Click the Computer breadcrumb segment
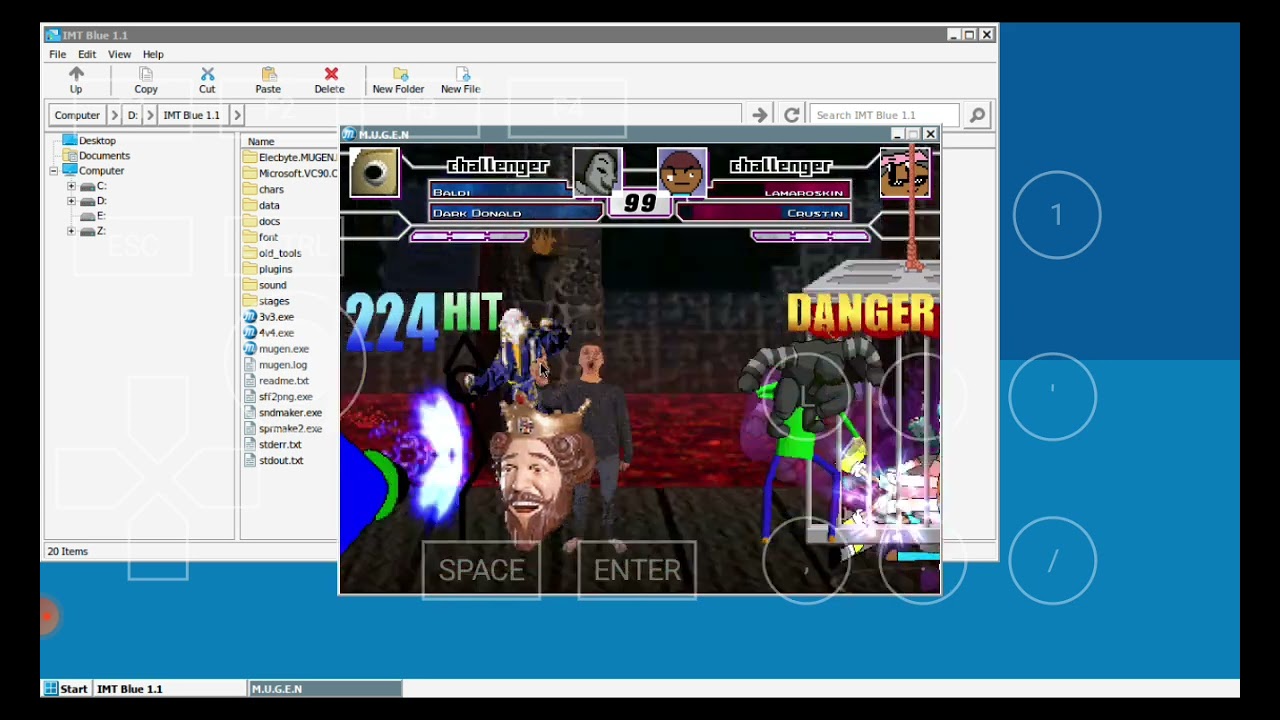 pyautogui.click(x=77, y=115)
